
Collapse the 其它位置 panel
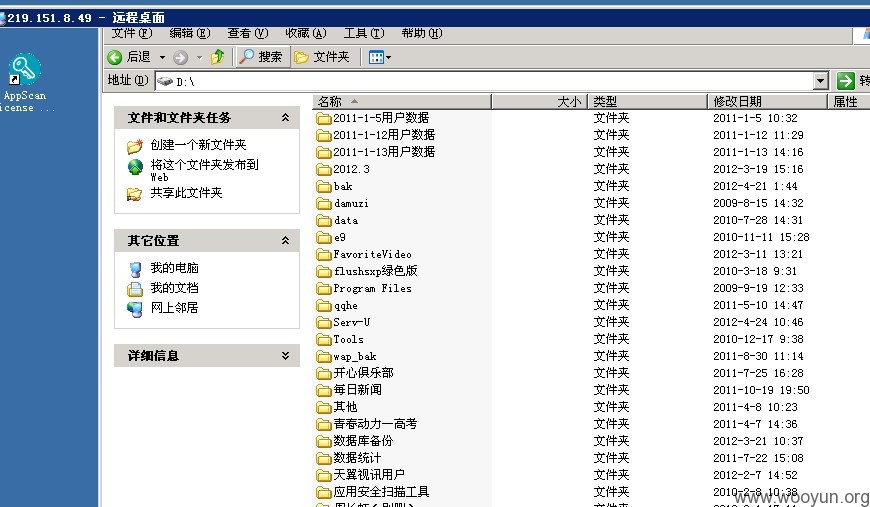point(285,241)
